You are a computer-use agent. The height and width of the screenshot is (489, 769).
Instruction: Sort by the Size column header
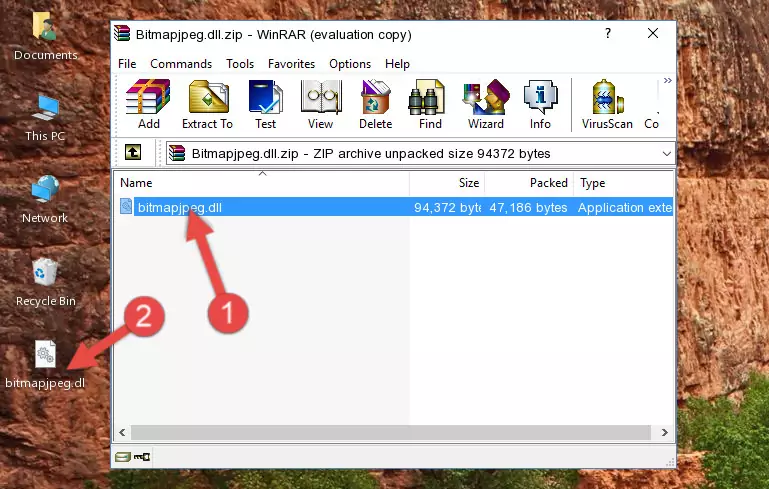447,183
